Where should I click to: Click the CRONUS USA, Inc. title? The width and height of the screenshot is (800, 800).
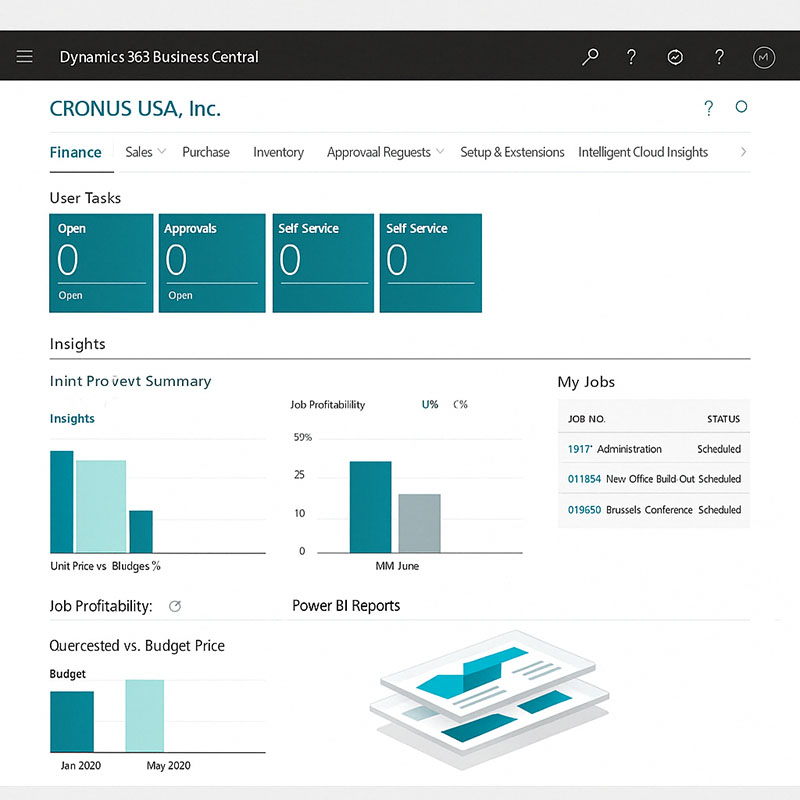pyautogui.click(x=135, y=109)
